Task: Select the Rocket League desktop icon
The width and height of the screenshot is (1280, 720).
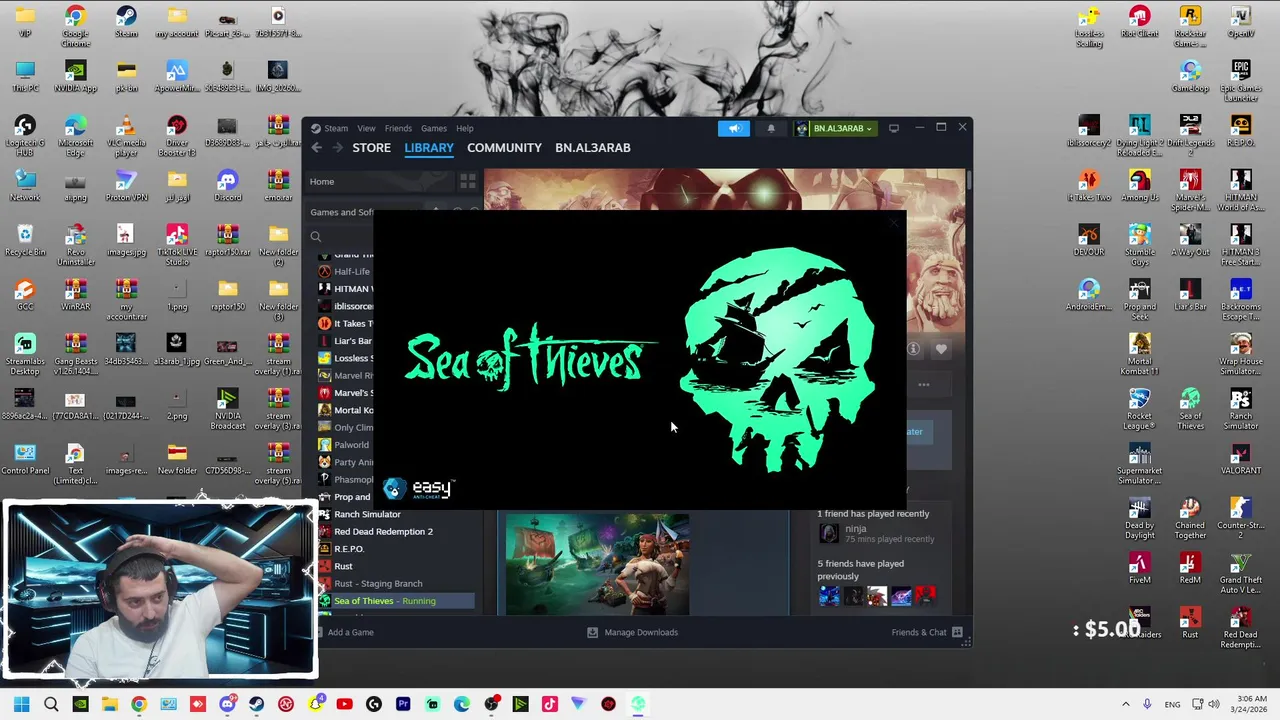Action: [x=1139, y=408]
